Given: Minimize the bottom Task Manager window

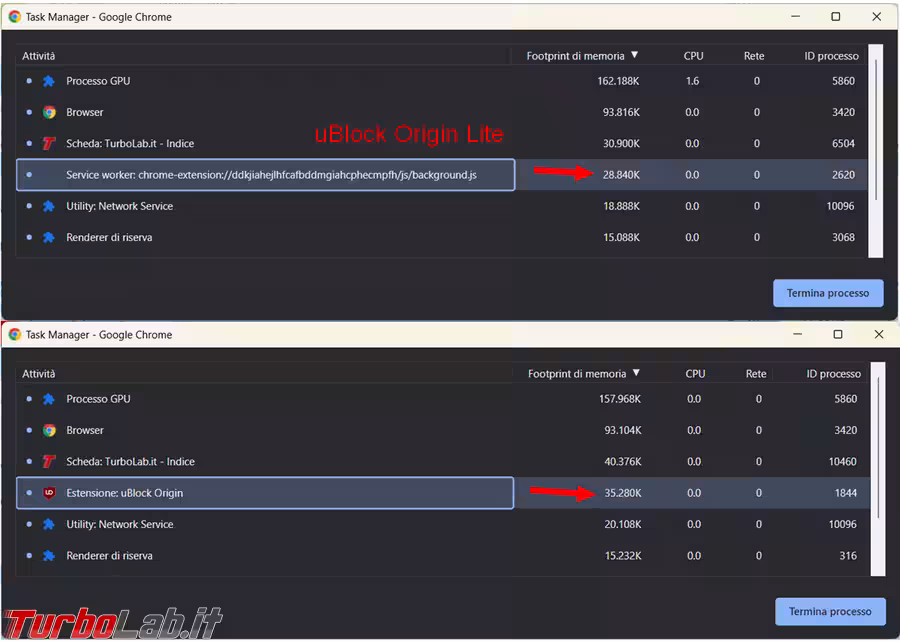Looking at the screenshot, I should click(797, 334).
